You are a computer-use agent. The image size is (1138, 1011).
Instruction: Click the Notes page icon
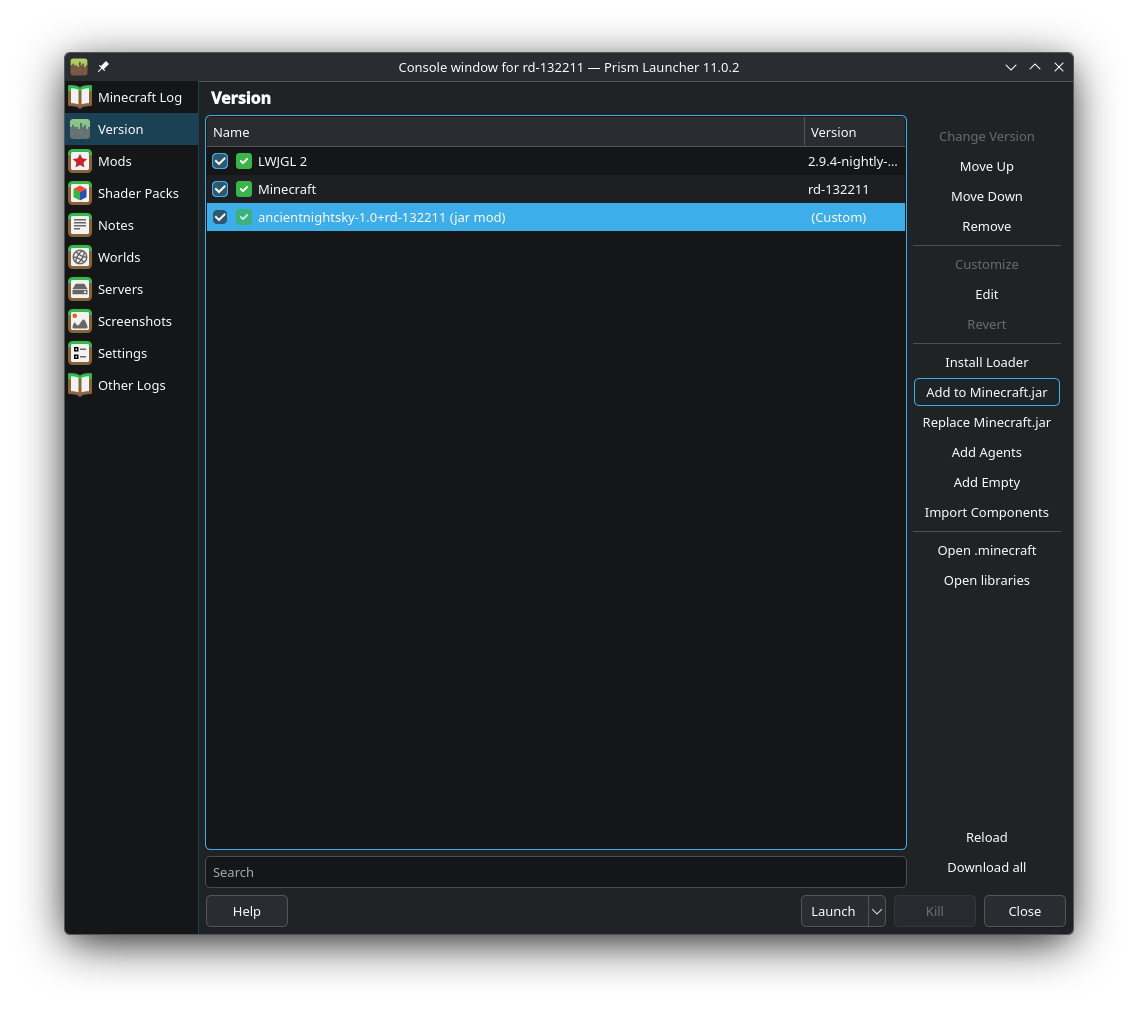pos(80,225)
